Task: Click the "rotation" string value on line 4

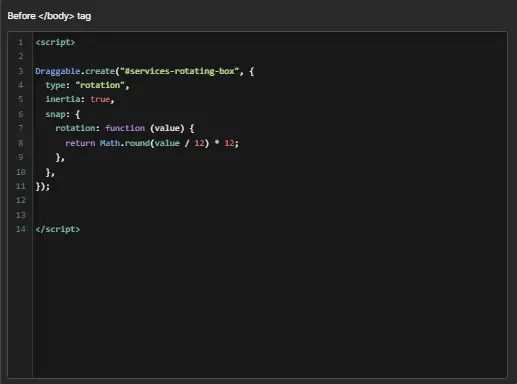Action: (x=100, y=85)
